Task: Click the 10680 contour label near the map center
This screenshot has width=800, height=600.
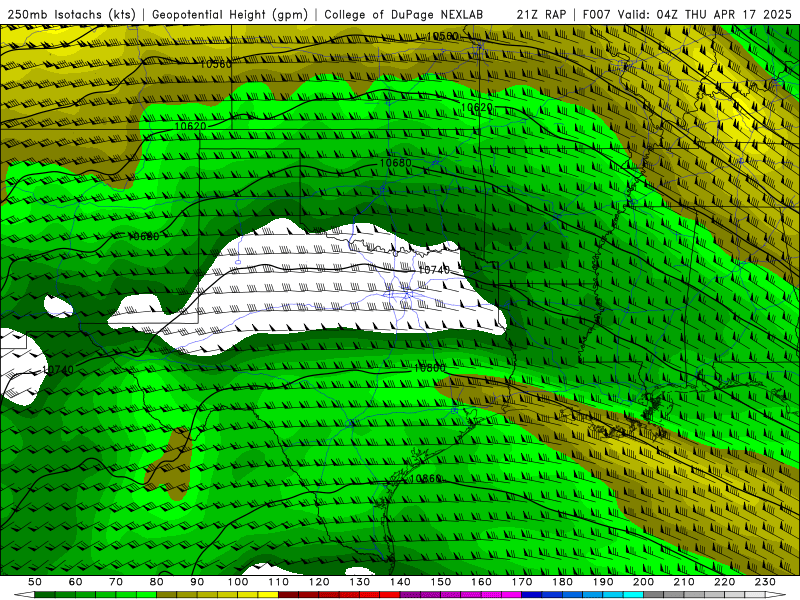Action: pyautogui.click(x=395, y=163)
